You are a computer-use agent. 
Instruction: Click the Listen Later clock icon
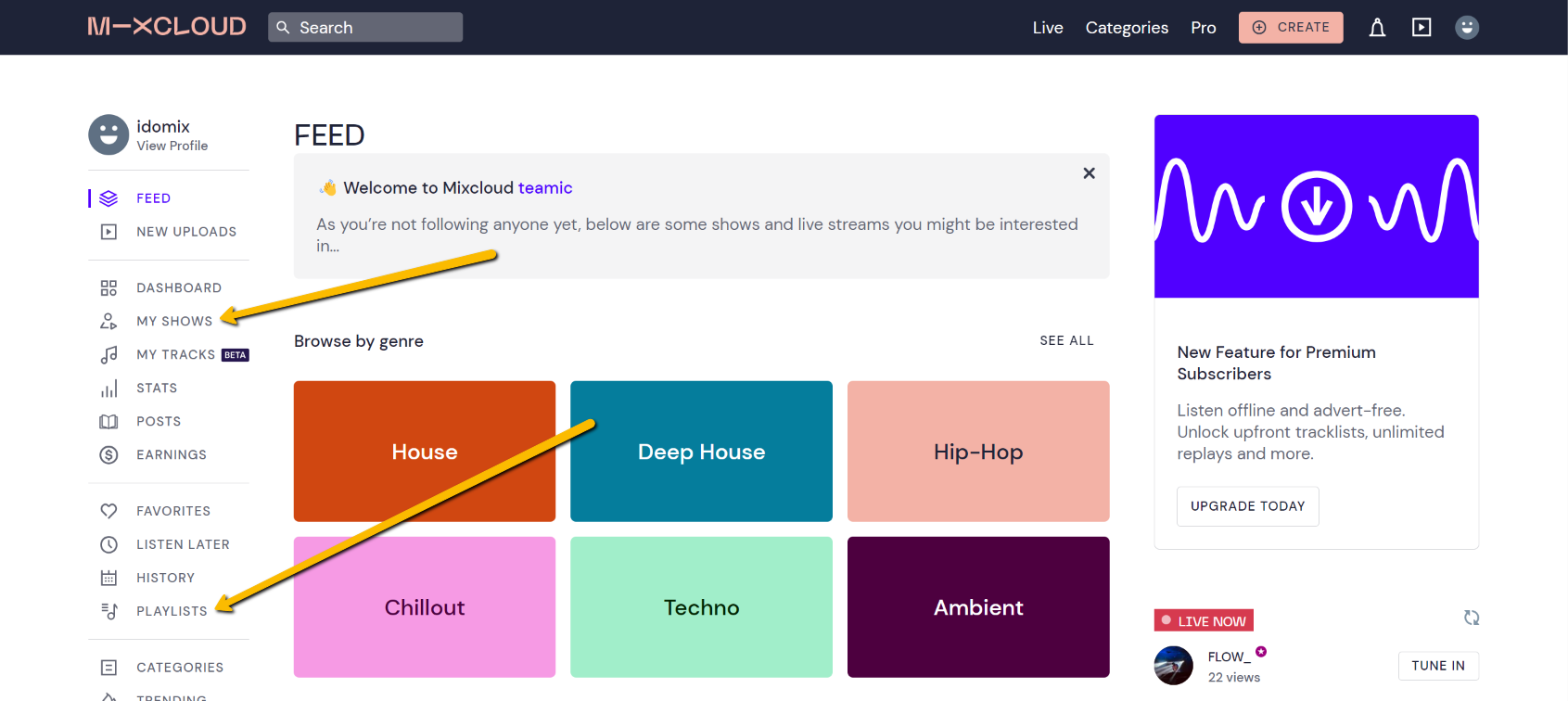pyautogui.click(x=108, y=544)
